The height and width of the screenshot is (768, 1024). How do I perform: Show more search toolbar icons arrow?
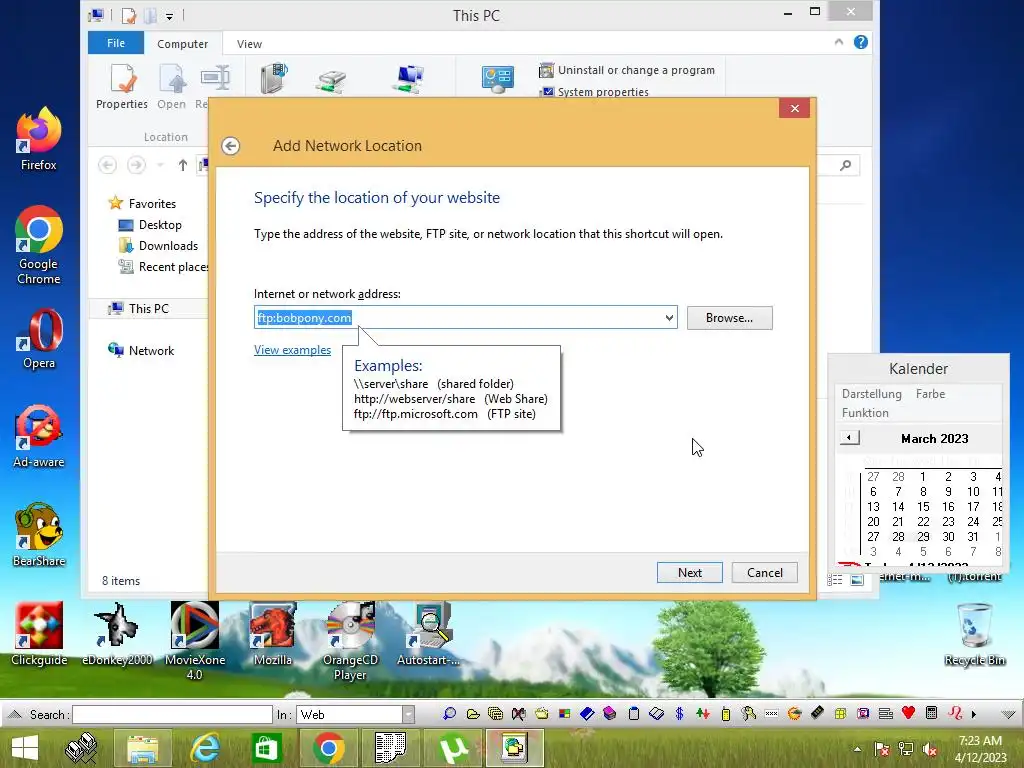point(974,714)
